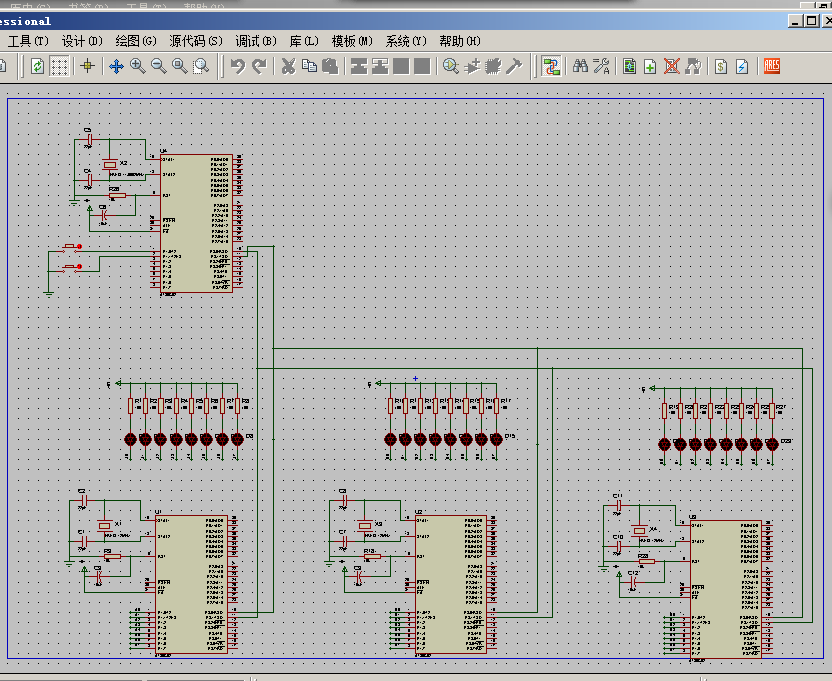Add a new sheet
832x681 pixels.
pos(650,66)
